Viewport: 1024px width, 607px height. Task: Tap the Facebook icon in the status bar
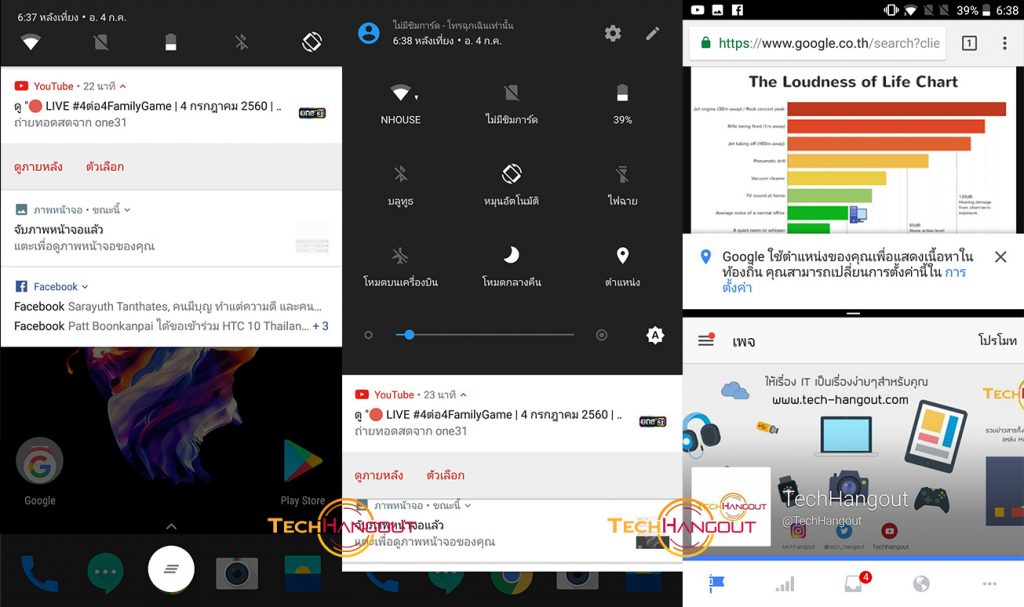click(737, 10)
